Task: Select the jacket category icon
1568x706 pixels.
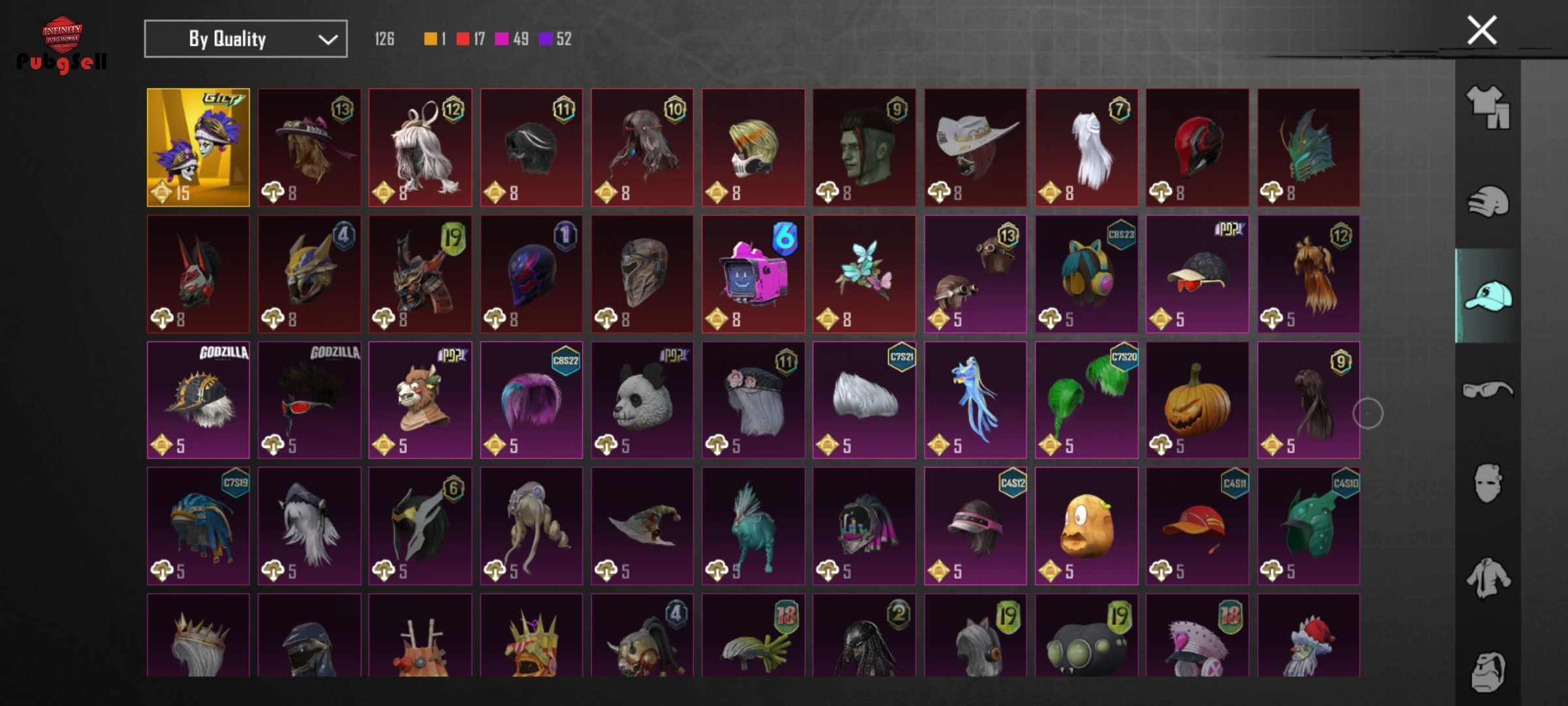Action: click(1488, 577)
